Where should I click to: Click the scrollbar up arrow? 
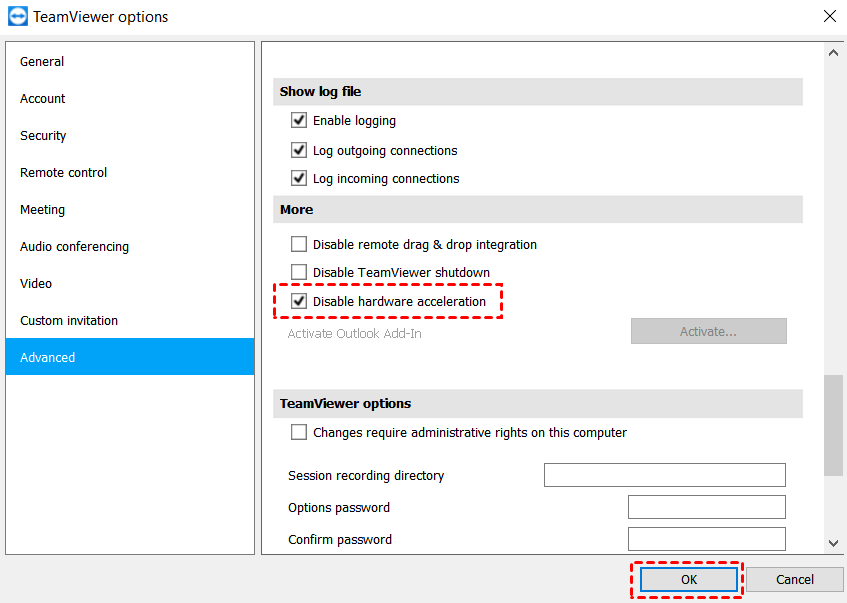833,53
